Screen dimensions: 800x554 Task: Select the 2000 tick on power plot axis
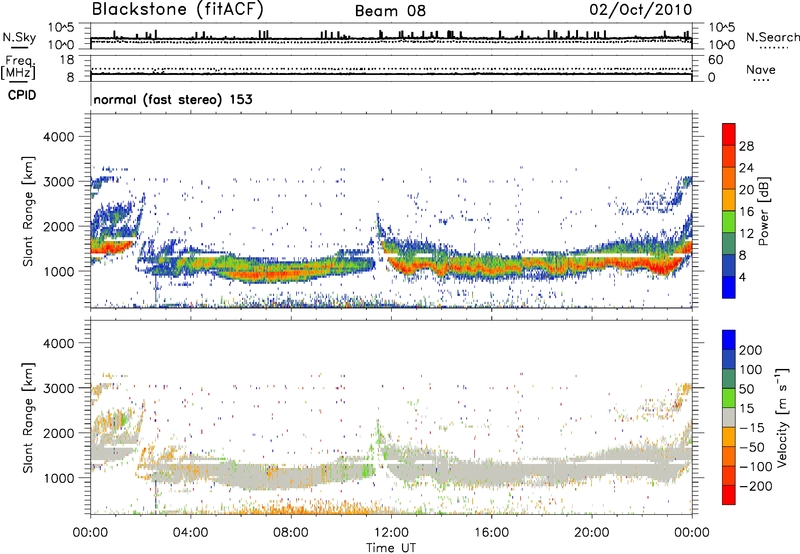[59, 226]
